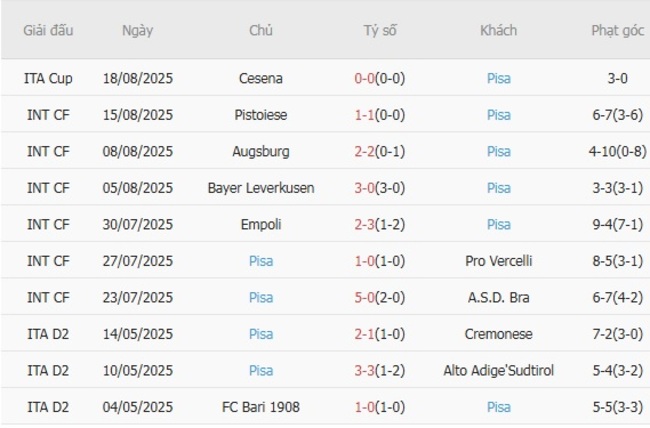Open the Pistoiese team link
Image resolution: width=650 pixels, height=428 pixels.
pos(261,115)
